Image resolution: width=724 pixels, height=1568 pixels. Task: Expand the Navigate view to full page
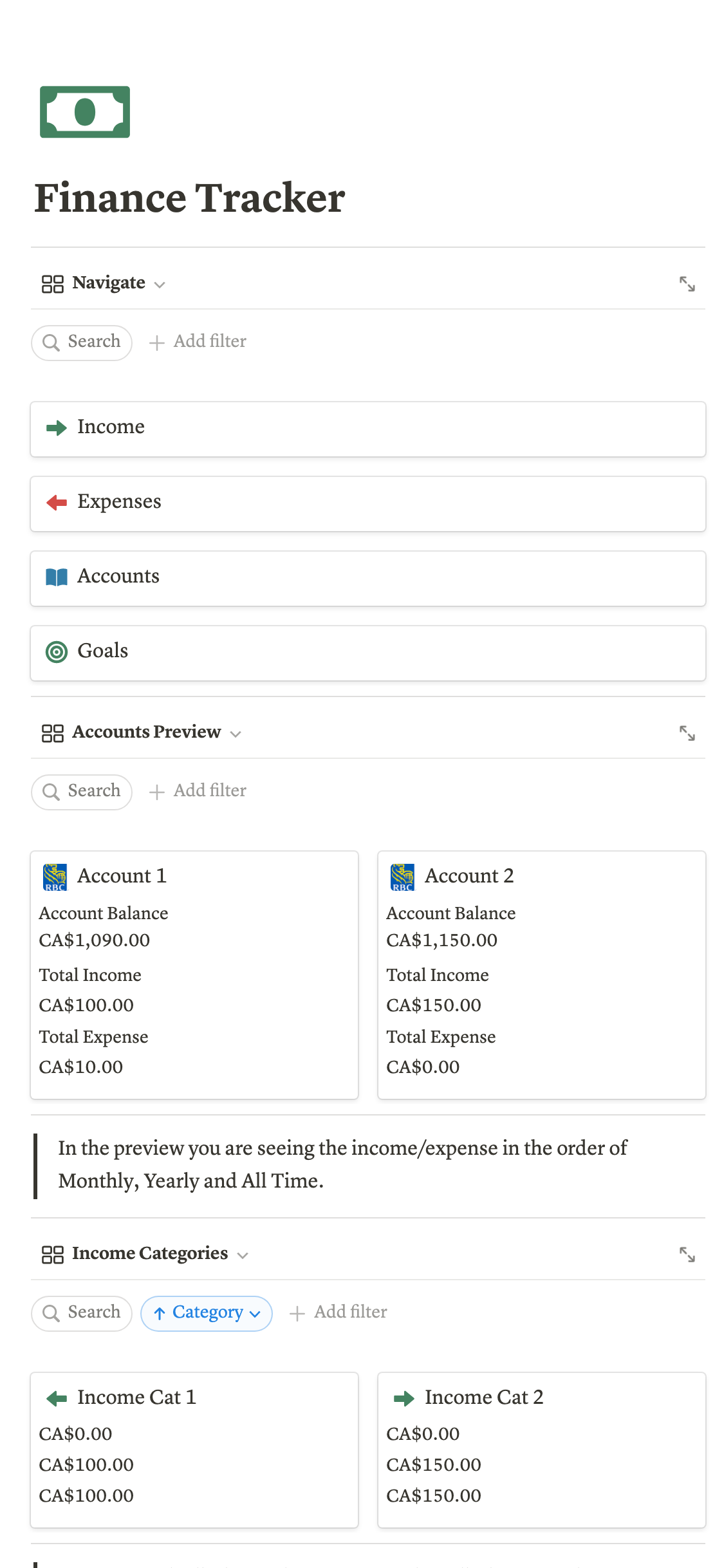coord(687,284)
